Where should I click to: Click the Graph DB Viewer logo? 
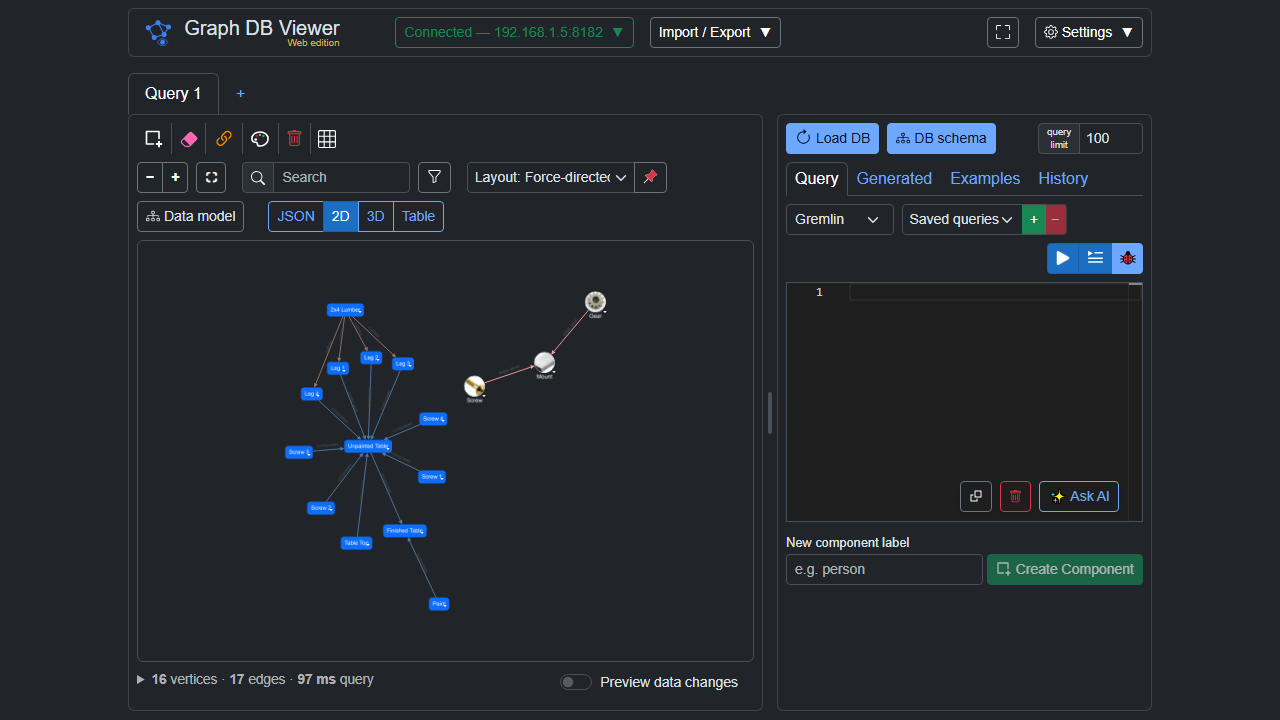tap(158, 32)
